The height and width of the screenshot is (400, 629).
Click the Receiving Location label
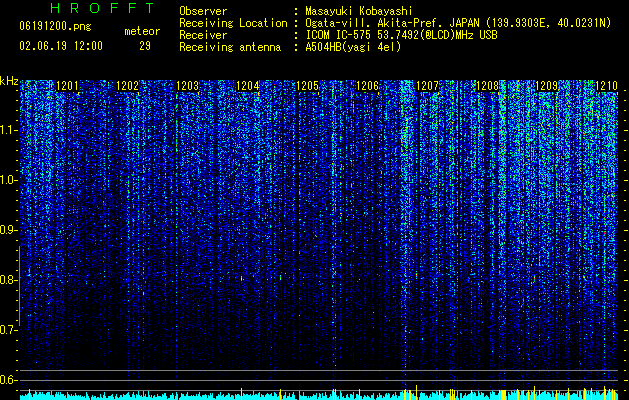[233, 23]
